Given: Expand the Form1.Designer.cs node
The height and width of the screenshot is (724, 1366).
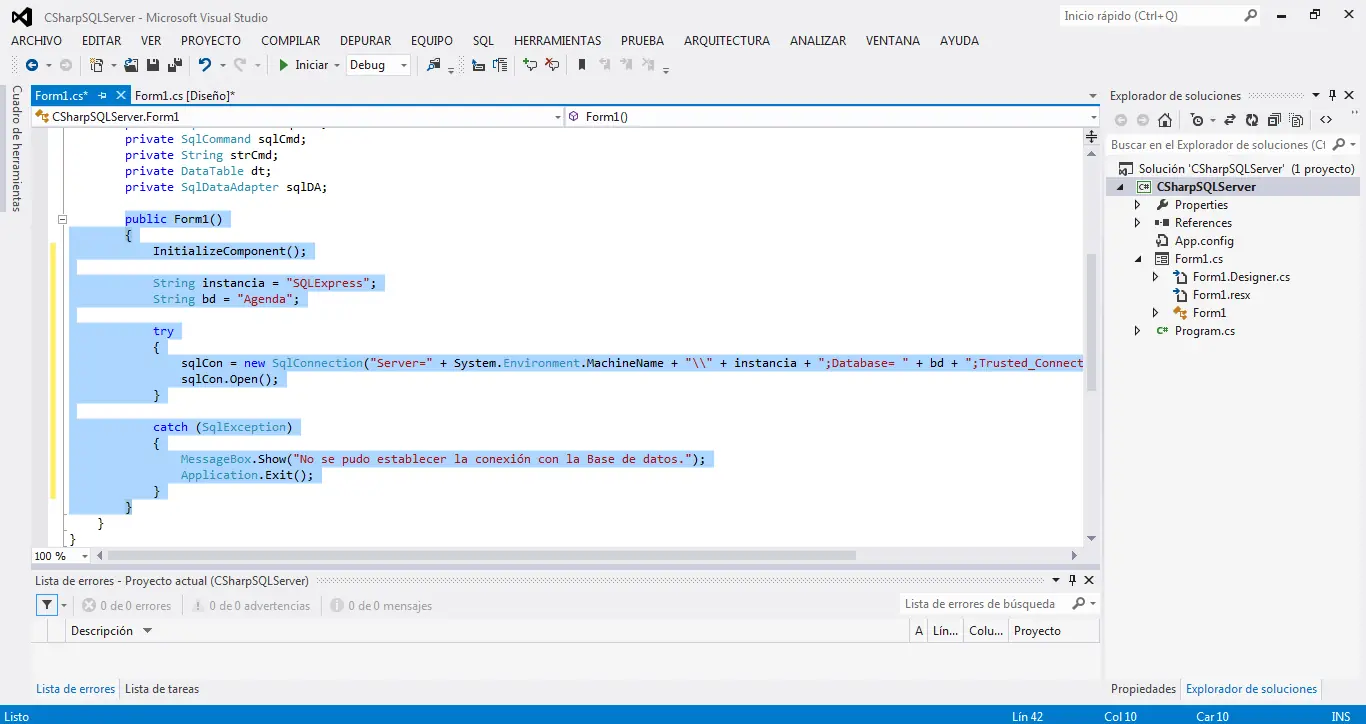Looking at the screenshot, I should tap(1156, 277).
